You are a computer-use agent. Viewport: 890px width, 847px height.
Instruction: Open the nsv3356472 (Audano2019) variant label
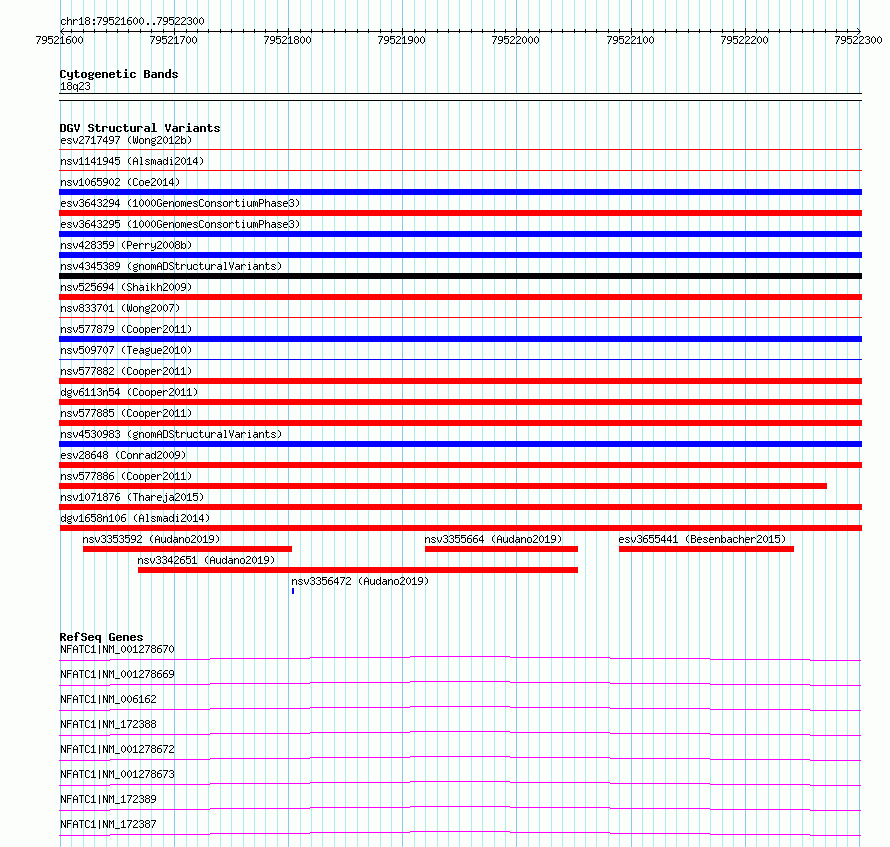[360, 581]
